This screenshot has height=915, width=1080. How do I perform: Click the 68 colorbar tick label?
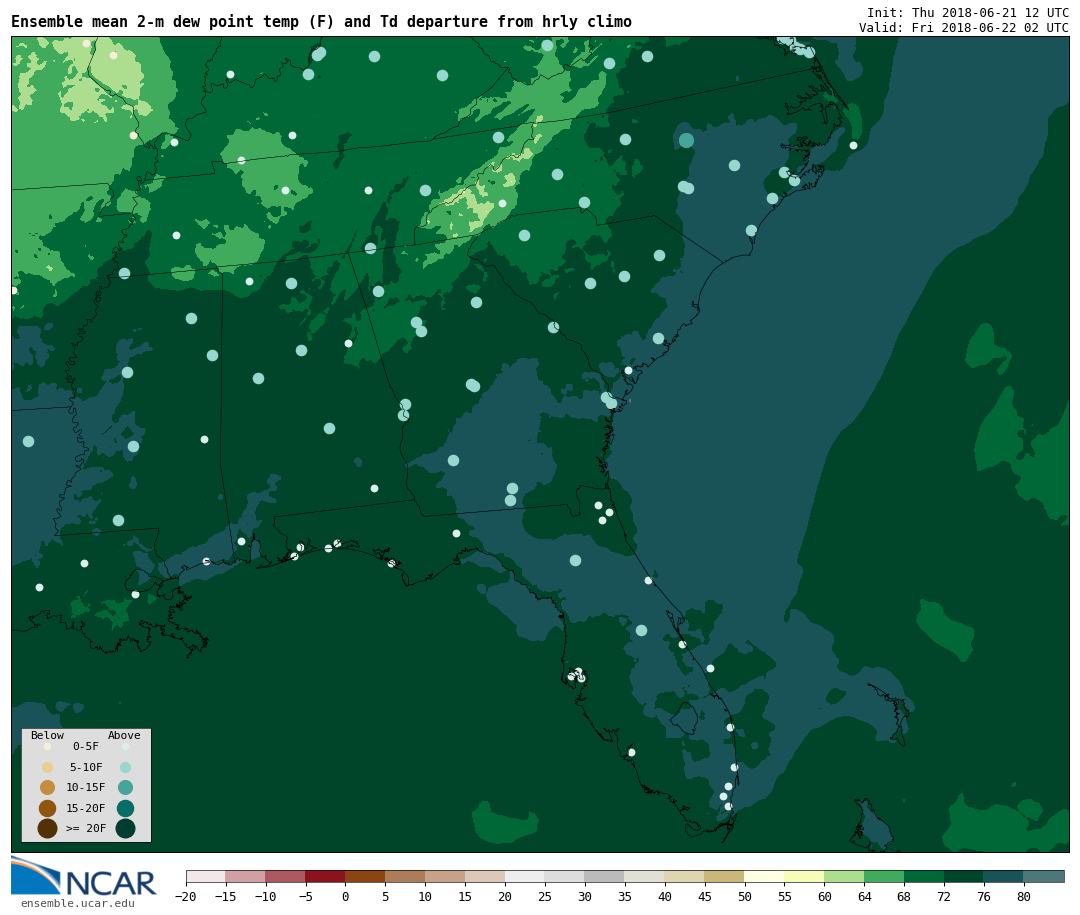click(904, 896)
